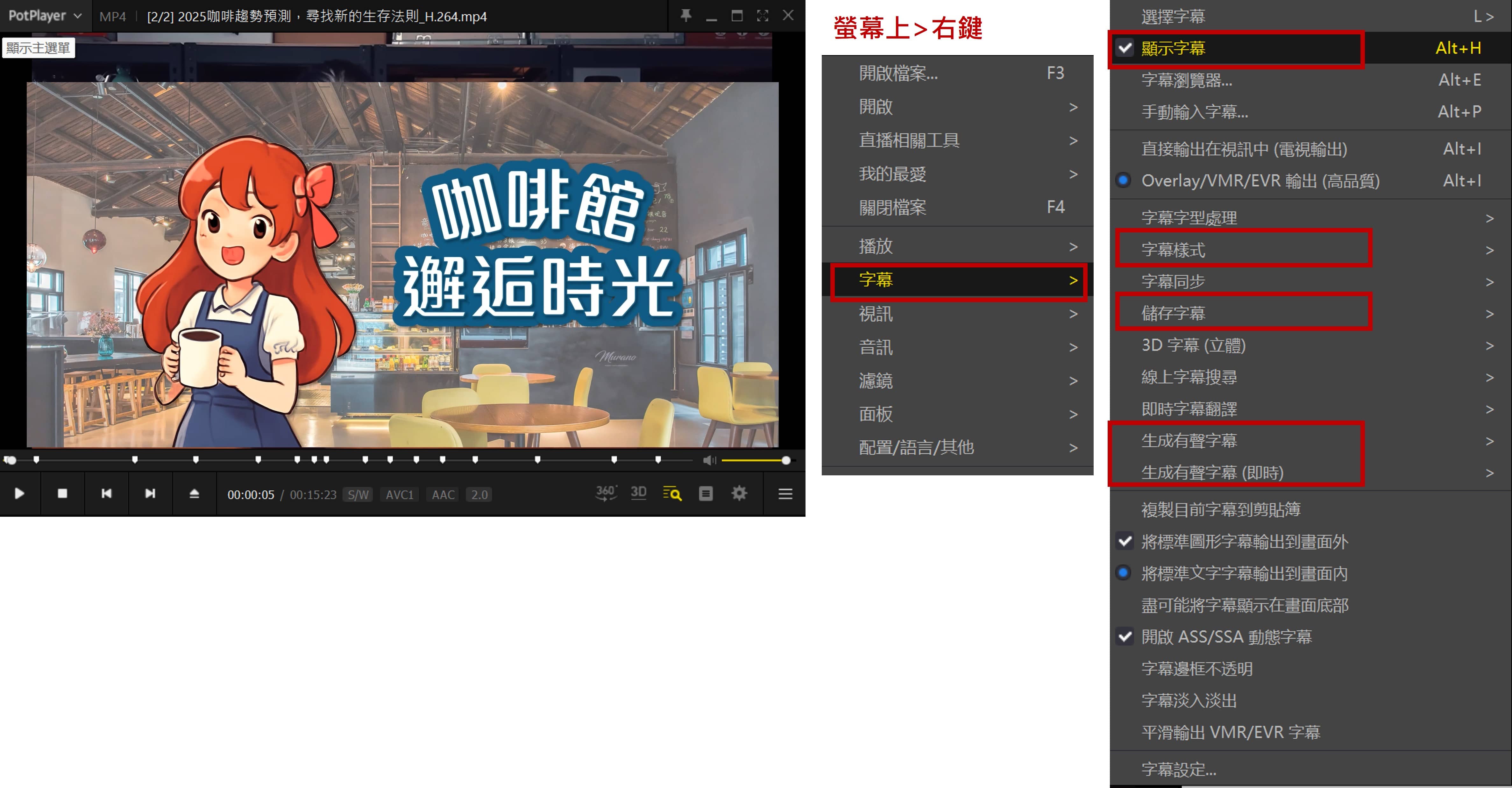The image size is (1512, 788).
Task: Click the eject/open file icon
Action: click(194, 493)
